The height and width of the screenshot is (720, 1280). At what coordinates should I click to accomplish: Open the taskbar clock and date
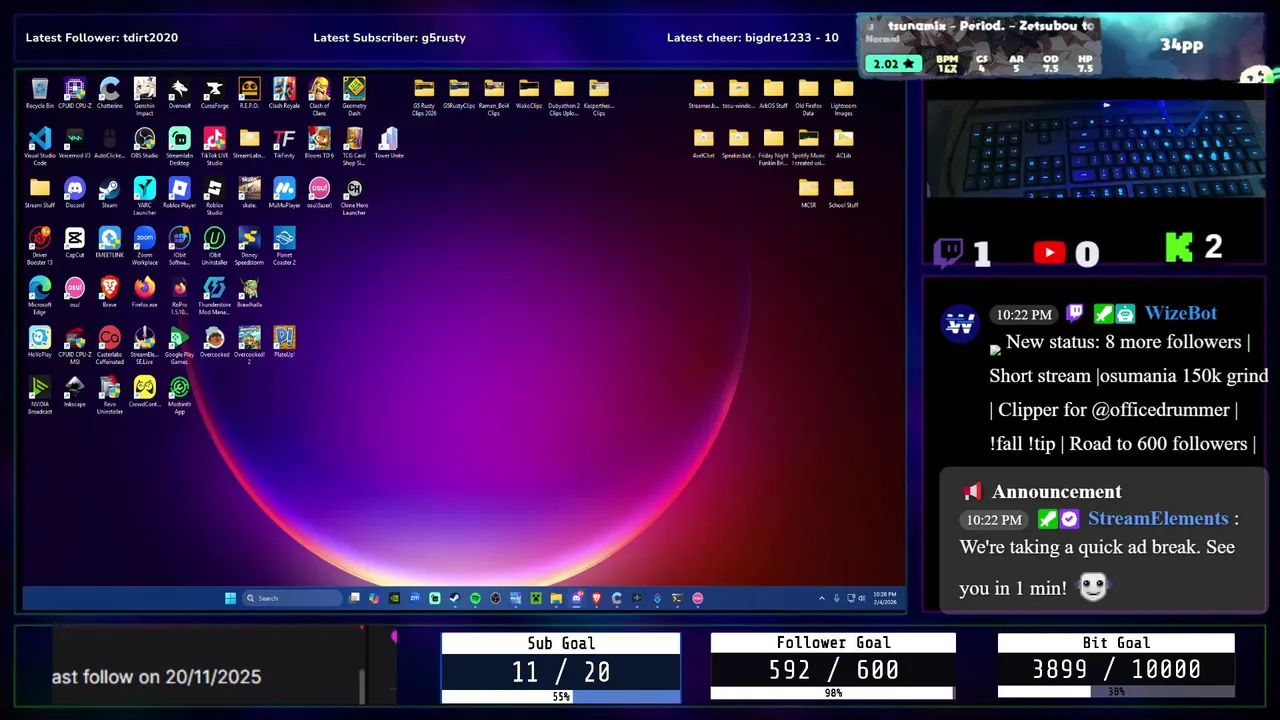tap(885, 598)
